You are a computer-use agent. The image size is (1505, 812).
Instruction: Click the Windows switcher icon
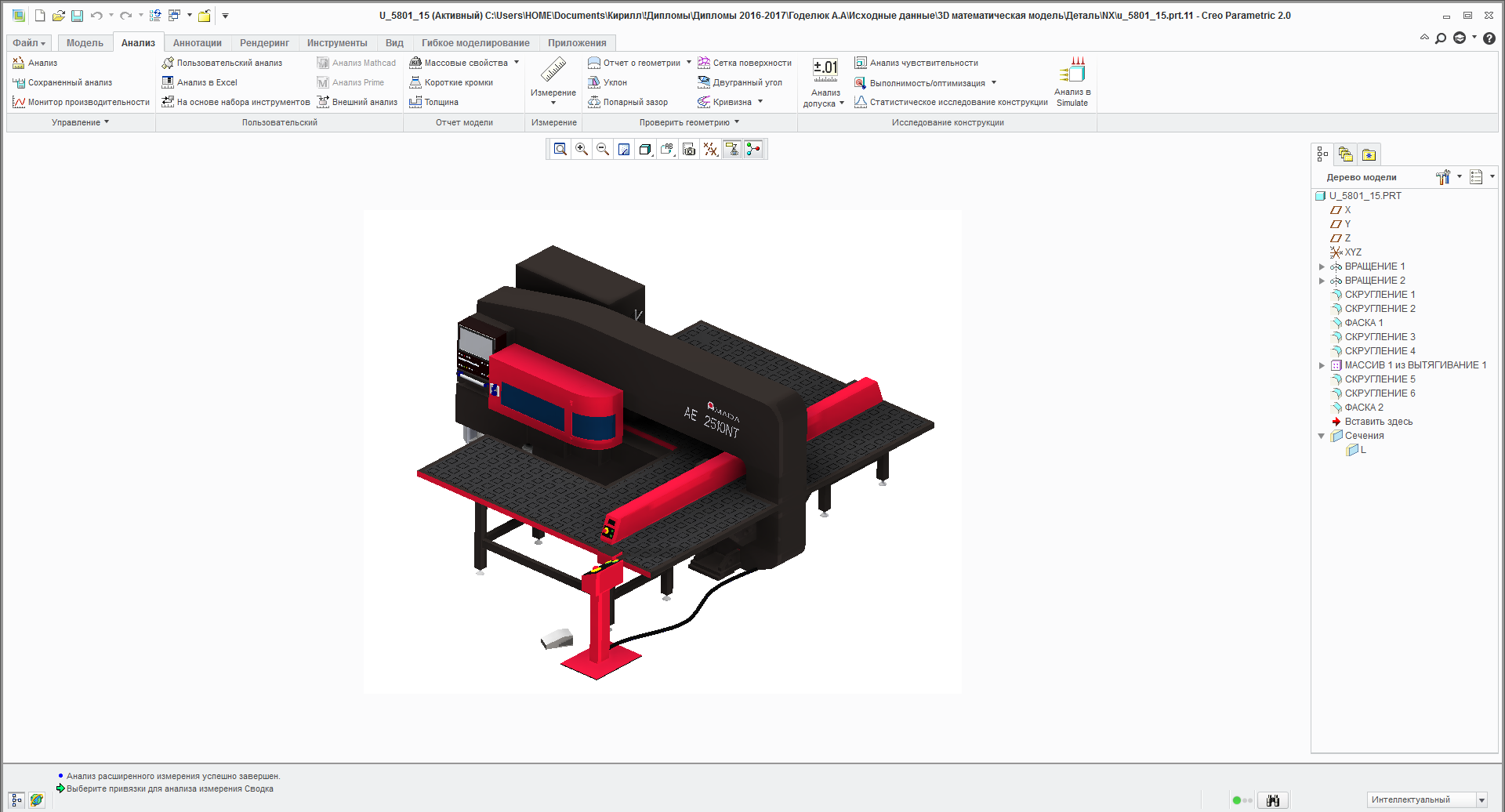click(x=174, y=16)
